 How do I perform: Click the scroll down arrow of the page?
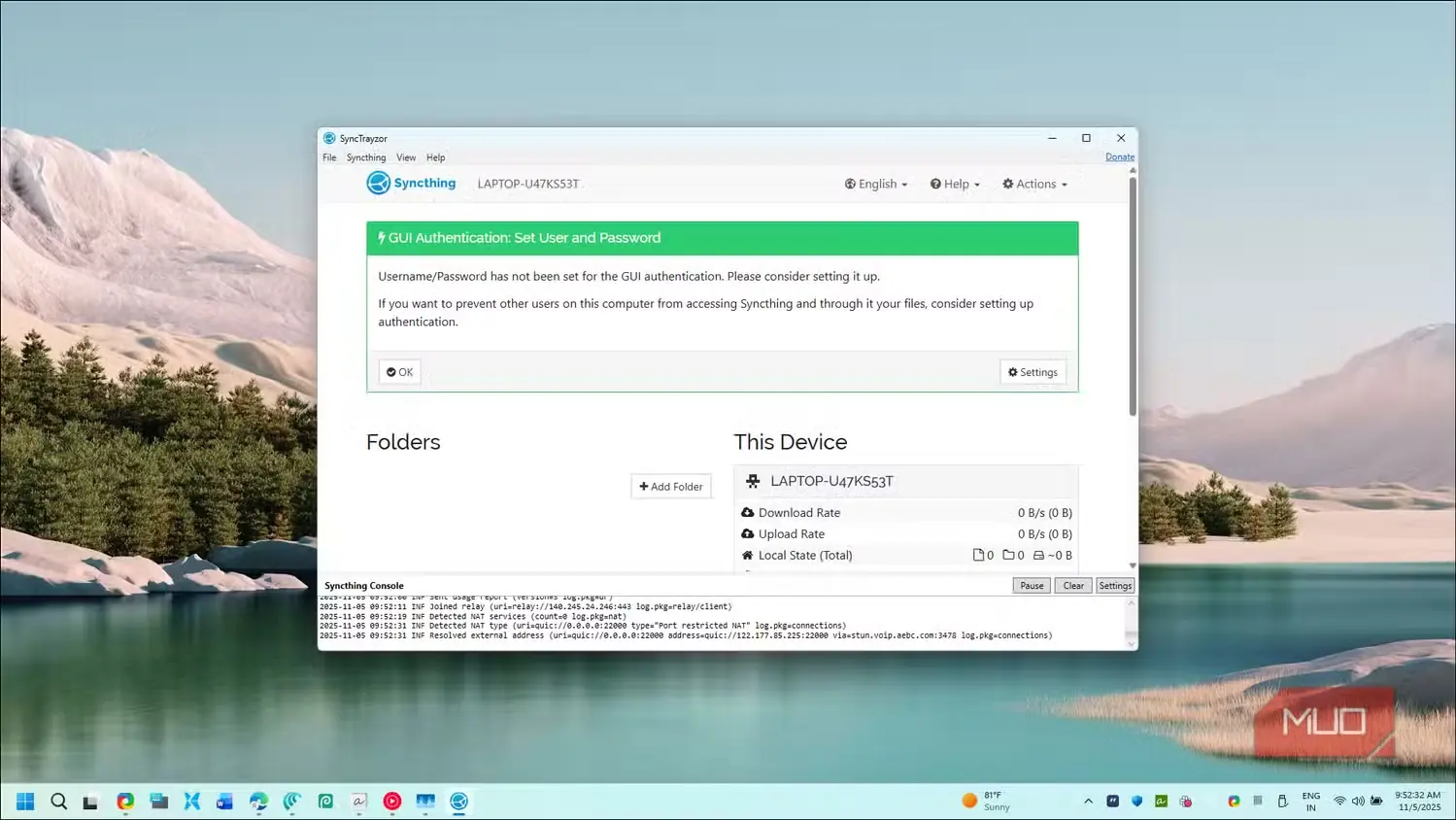[x=1133, y=565]
